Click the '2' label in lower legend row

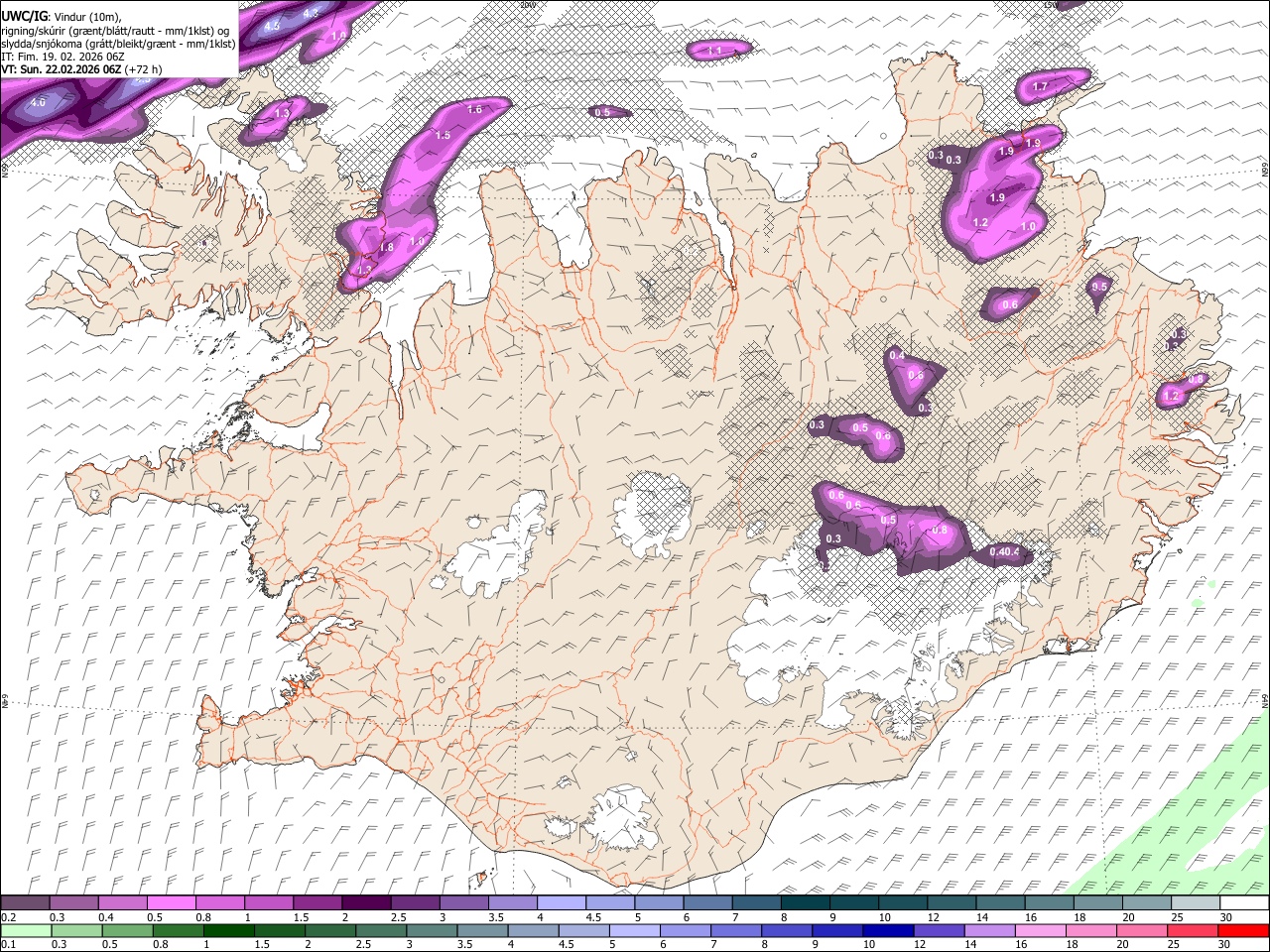308,945
